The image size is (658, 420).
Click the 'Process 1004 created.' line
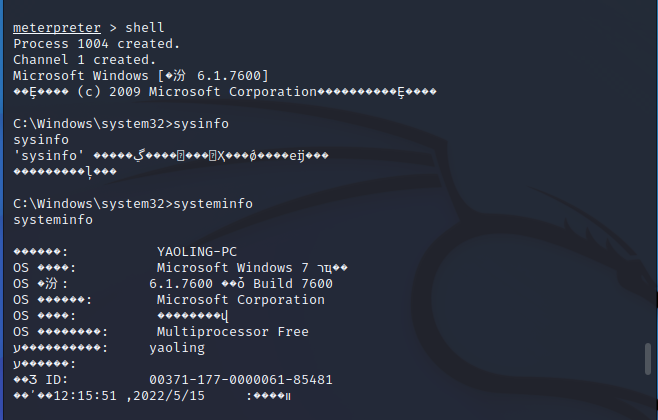coord(96,44)
